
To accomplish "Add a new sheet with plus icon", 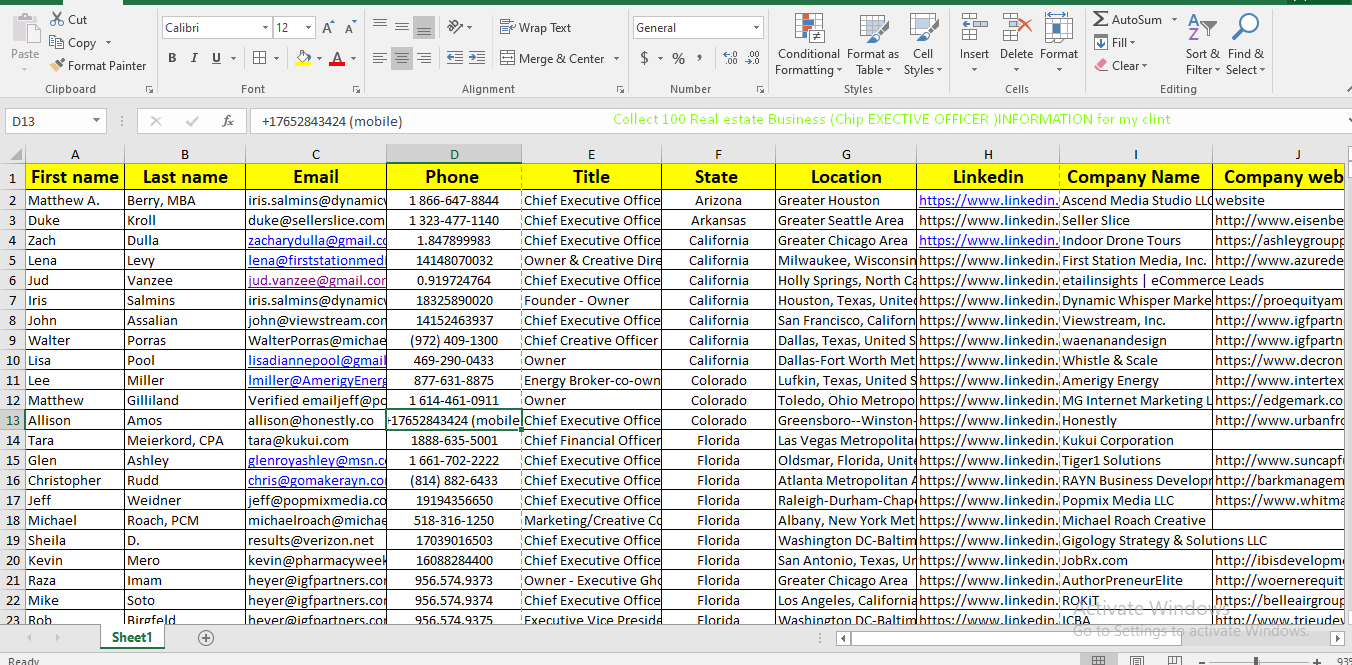I will coord(206,638).
